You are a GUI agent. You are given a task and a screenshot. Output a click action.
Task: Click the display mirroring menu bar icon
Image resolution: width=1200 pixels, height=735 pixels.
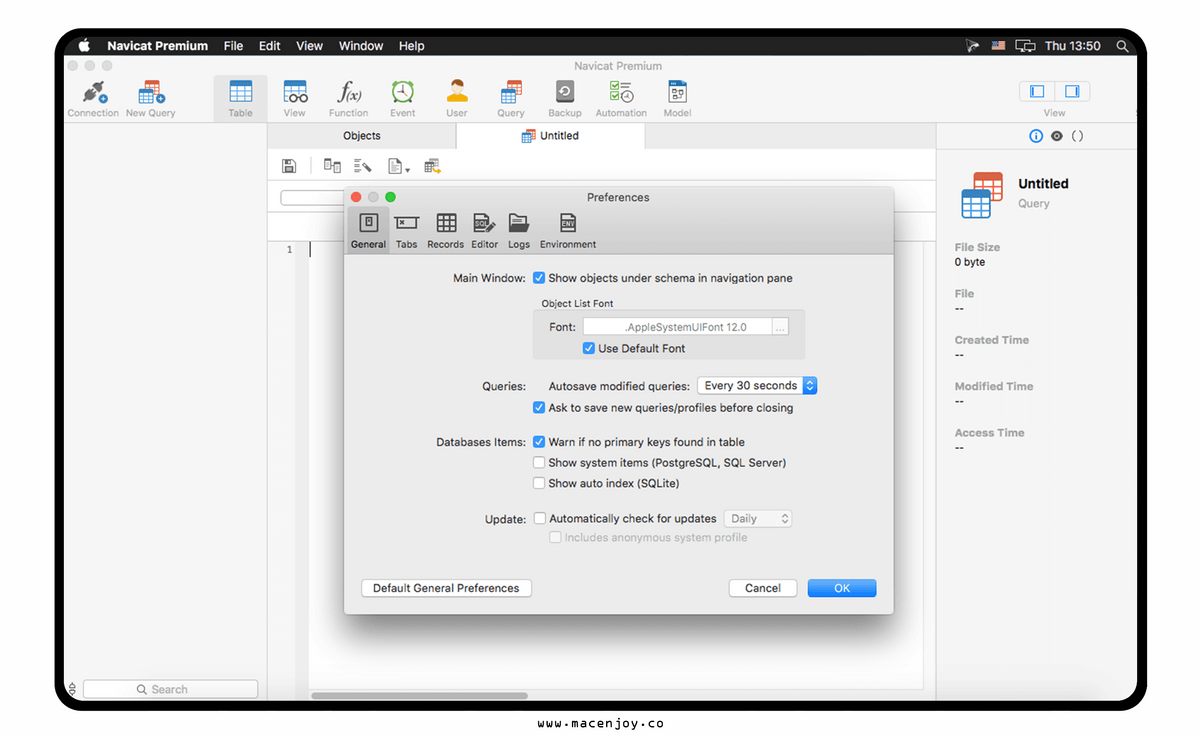[x=1025, y=46]
